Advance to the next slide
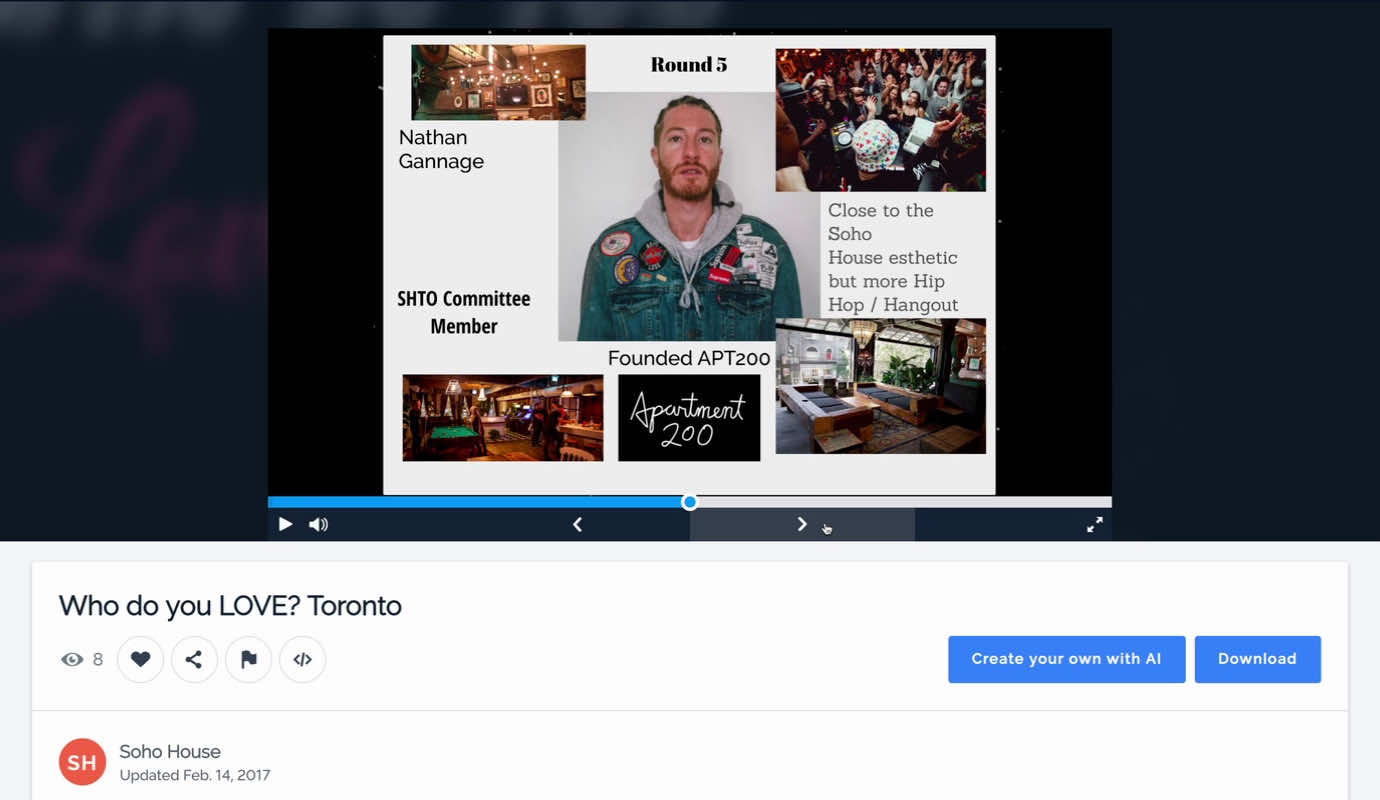Screen dimensions: 1380x800 coord(801,524)
